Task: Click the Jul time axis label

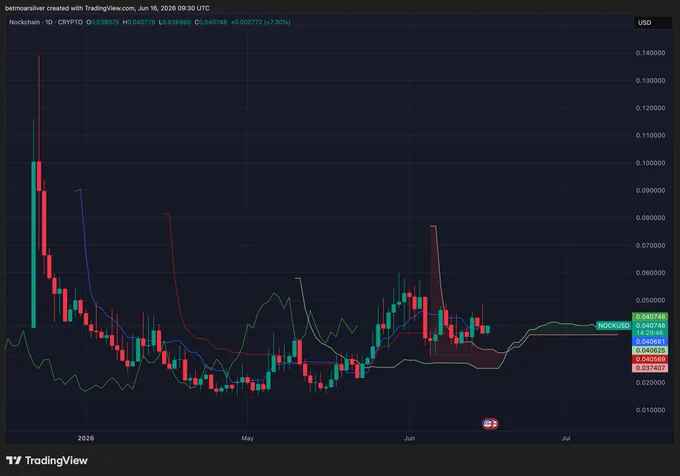Action: click(x=566, y=438)
